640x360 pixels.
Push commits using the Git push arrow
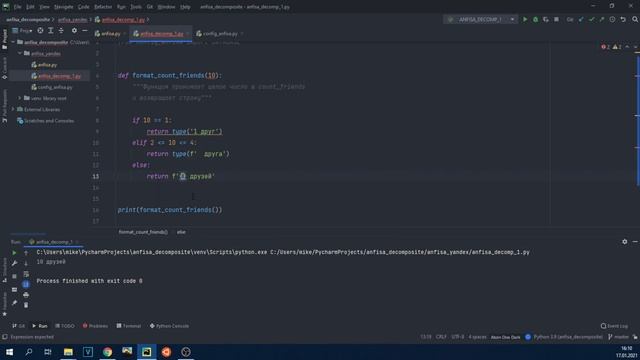click(602, 19)
